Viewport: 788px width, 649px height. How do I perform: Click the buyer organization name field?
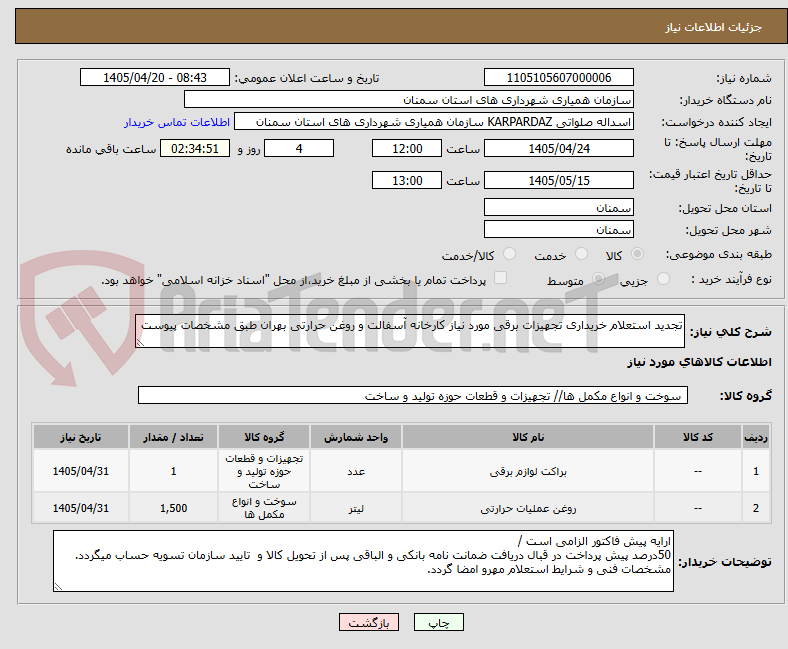click(409, 100)
